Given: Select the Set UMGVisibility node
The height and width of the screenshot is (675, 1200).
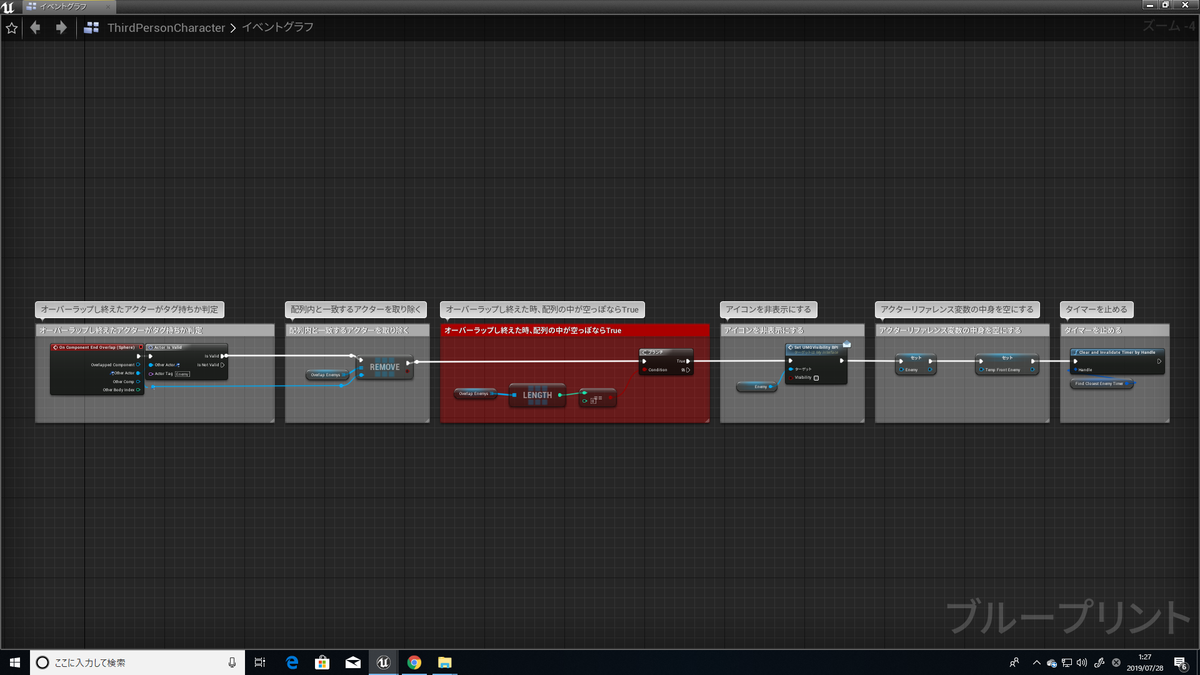Looking at the screenshot, I should (816, 364).
